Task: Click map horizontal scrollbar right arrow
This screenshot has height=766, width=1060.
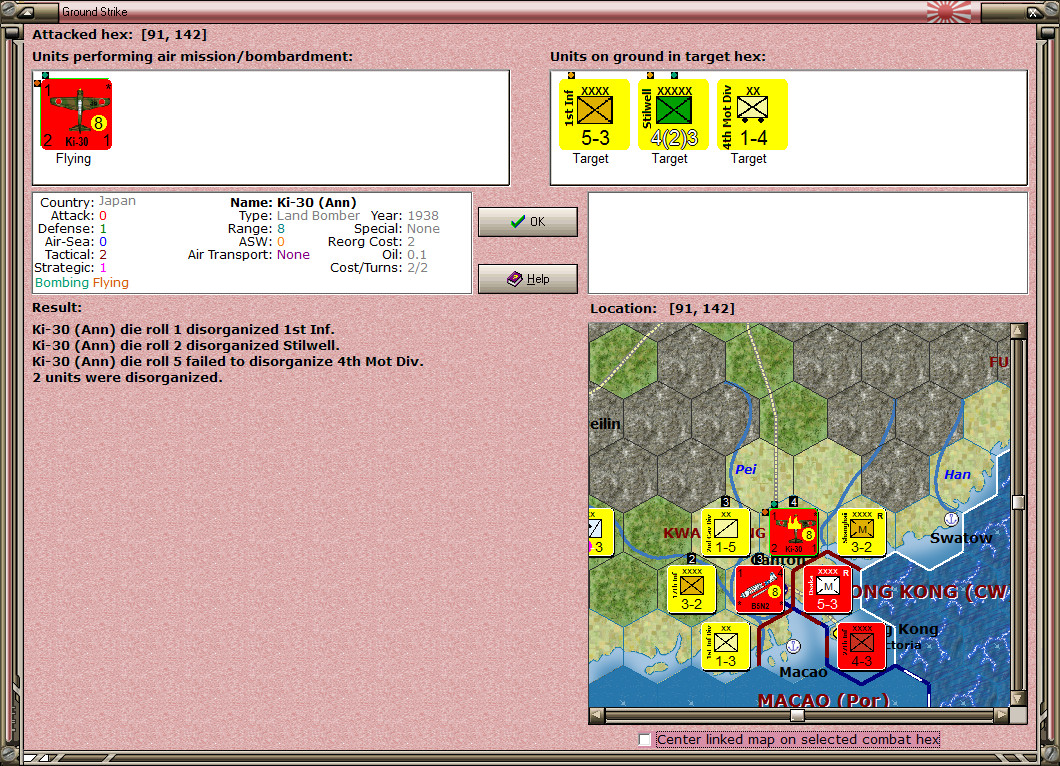Action: (1002, 714)
